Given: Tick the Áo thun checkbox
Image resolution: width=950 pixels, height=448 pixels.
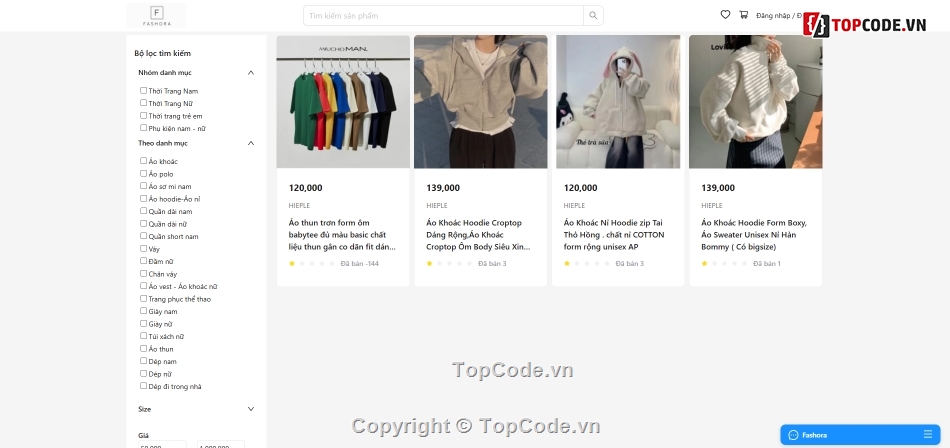Looking at the screenshot, I should click(144, 348).
